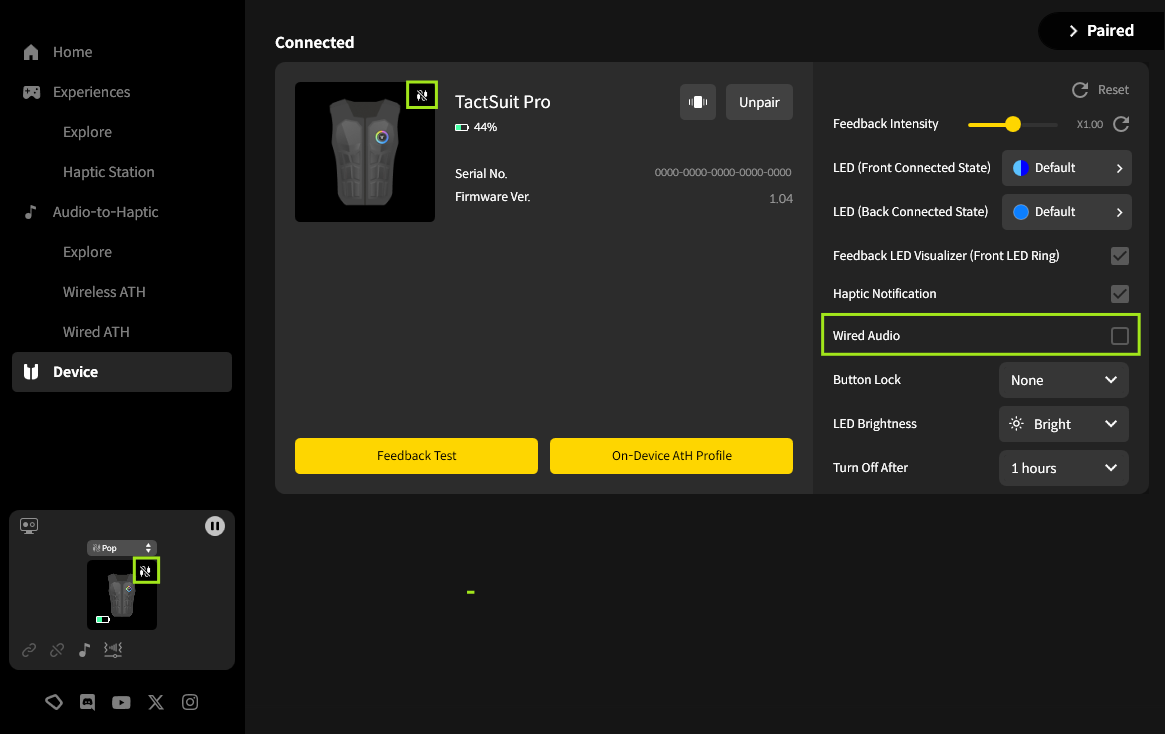Click the unlink broken chain icon
The width and height of the screenshot is (1165, 734).
[x=57, y=650]
